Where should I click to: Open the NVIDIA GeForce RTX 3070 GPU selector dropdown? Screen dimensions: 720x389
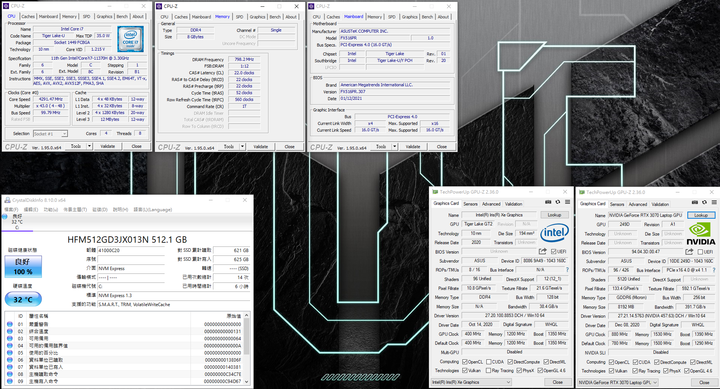(618, 382)
